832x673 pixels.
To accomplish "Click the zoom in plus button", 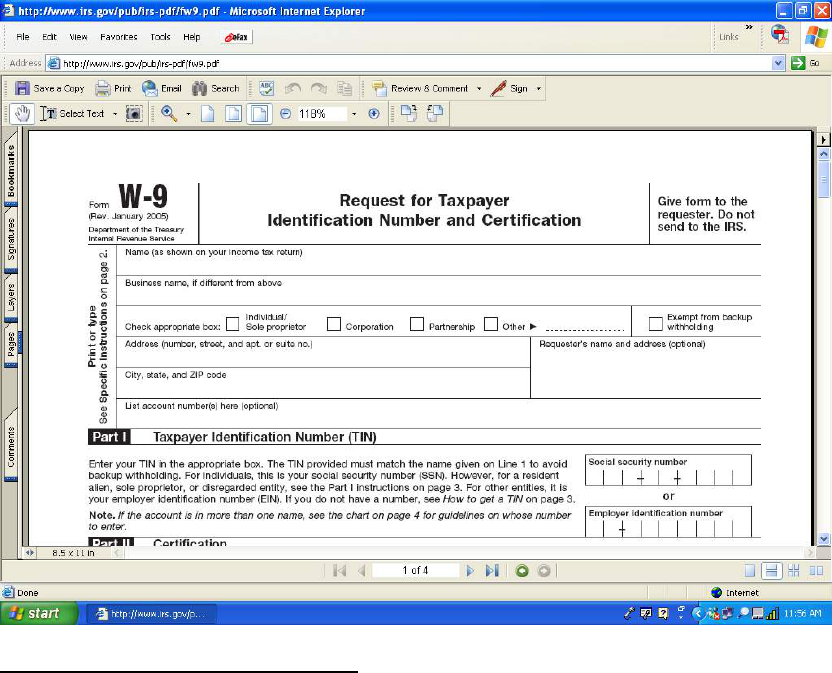I will 374,114.
